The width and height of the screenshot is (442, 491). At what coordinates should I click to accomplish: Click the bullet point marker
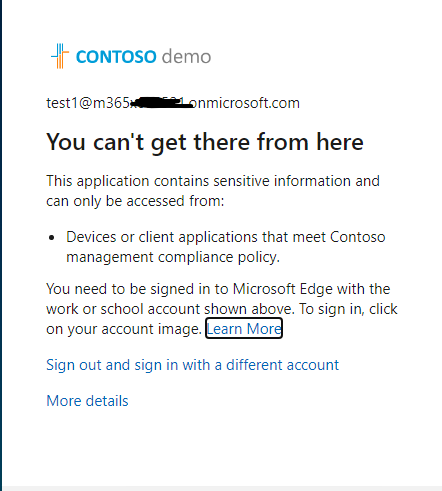[51, 237]
